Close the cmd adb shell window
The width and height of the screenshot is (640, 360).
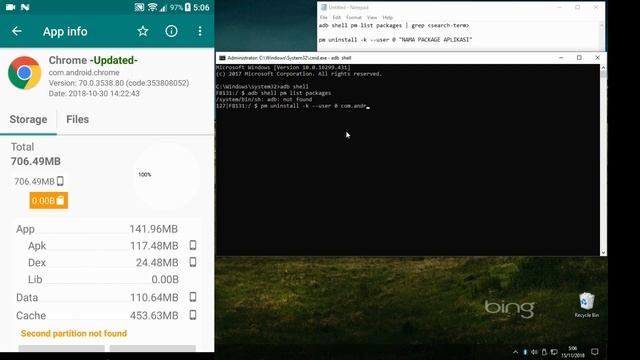point(597,58)
